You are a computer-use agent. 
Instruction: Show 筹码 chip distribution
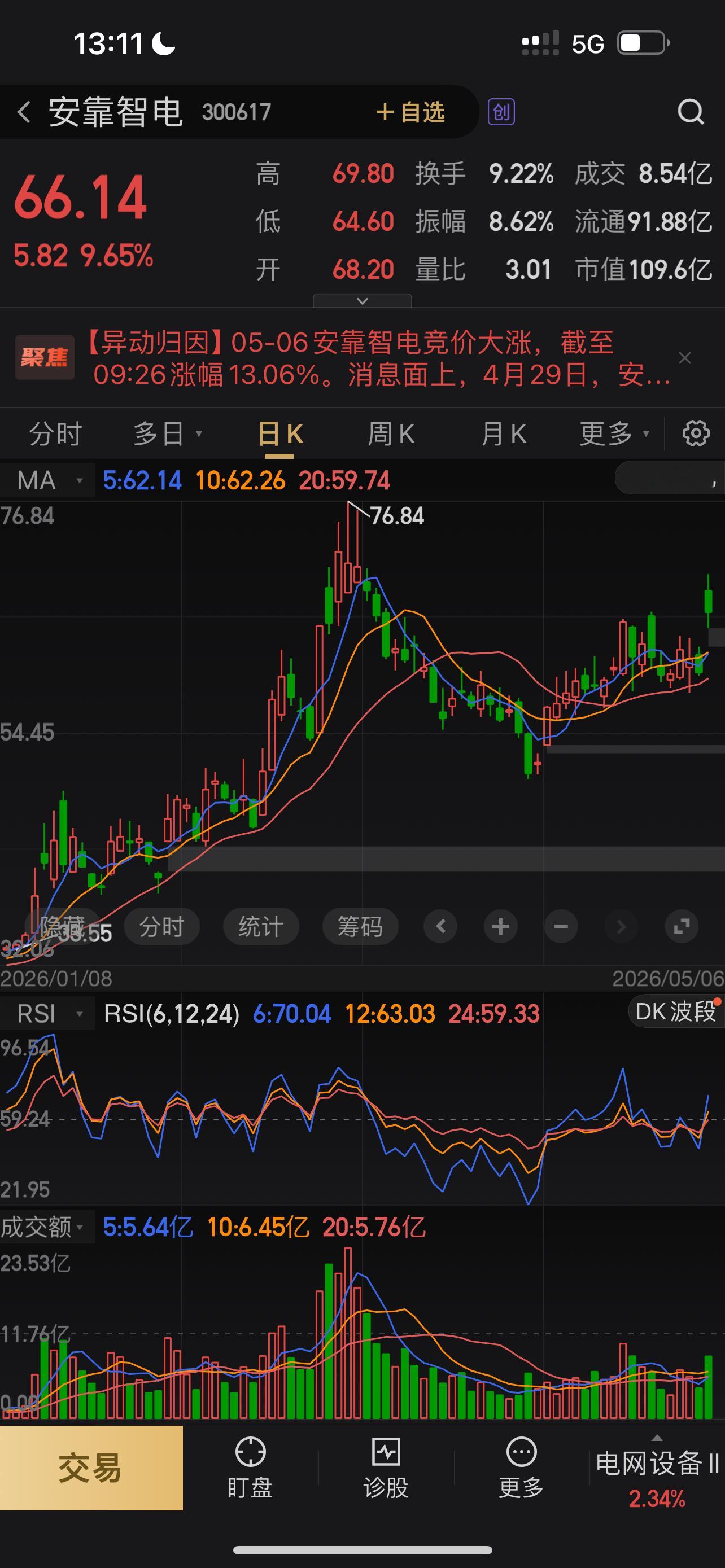click(360, 926)
